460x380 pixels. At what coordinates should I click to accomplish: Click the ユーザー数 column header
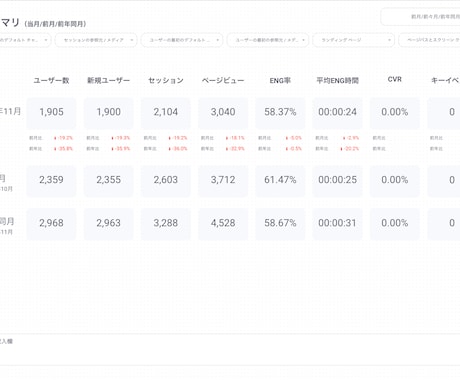tap(51, 80)
